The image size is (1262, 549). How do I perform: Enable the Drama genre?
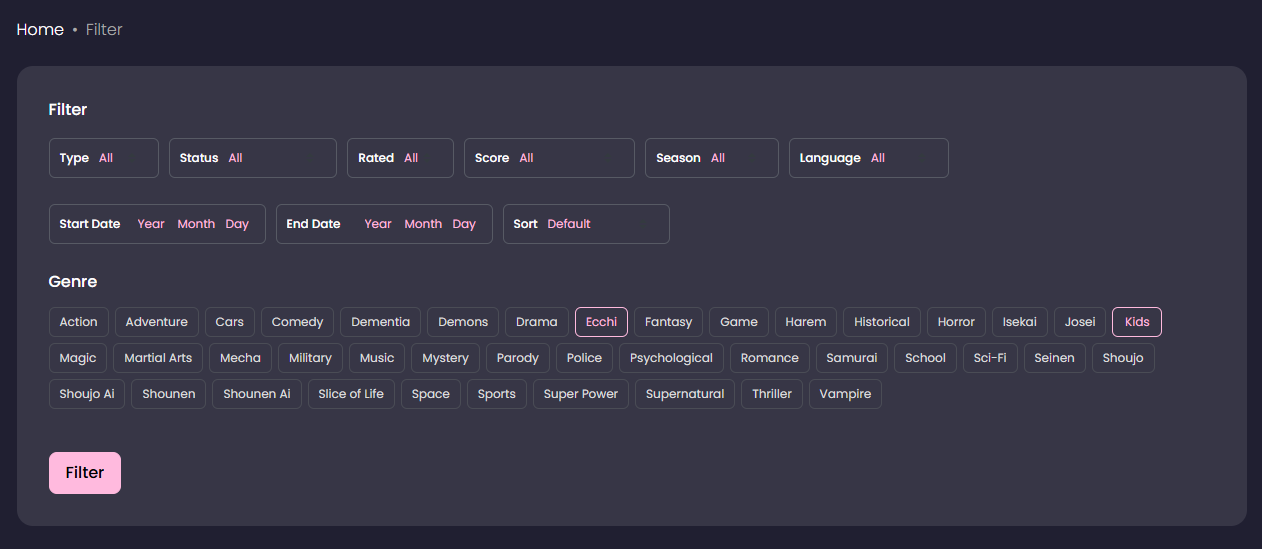coord(537,322)
